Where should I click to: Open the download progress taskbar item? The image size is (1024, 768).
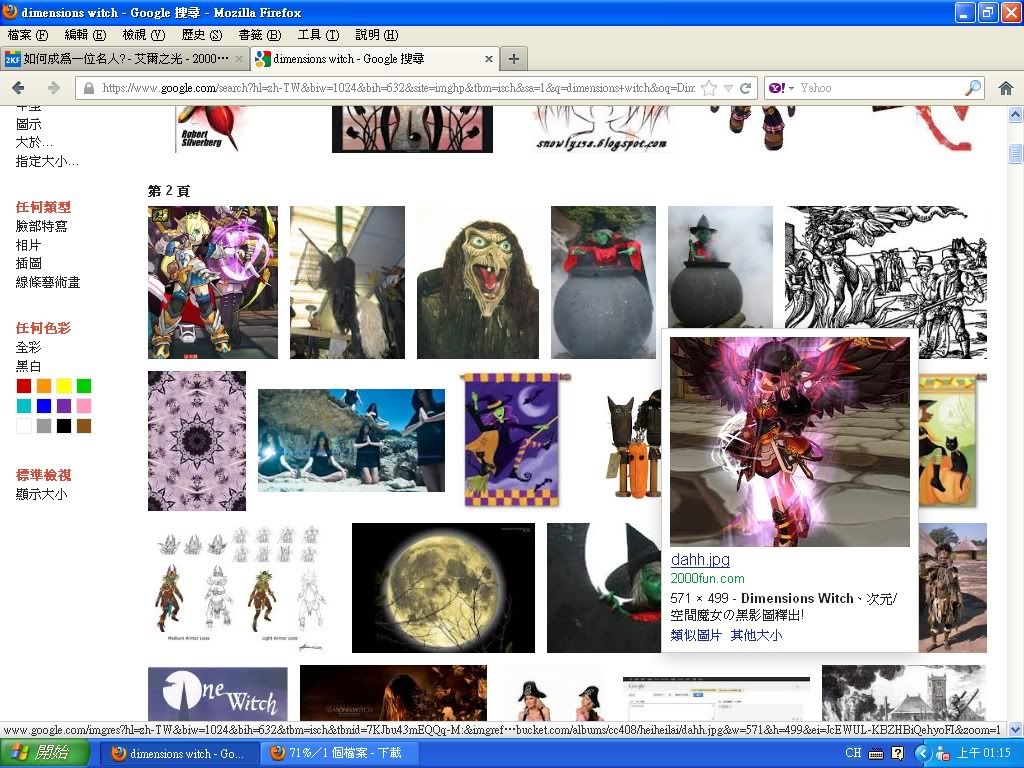pyautogui.click(x=338, y=753)
